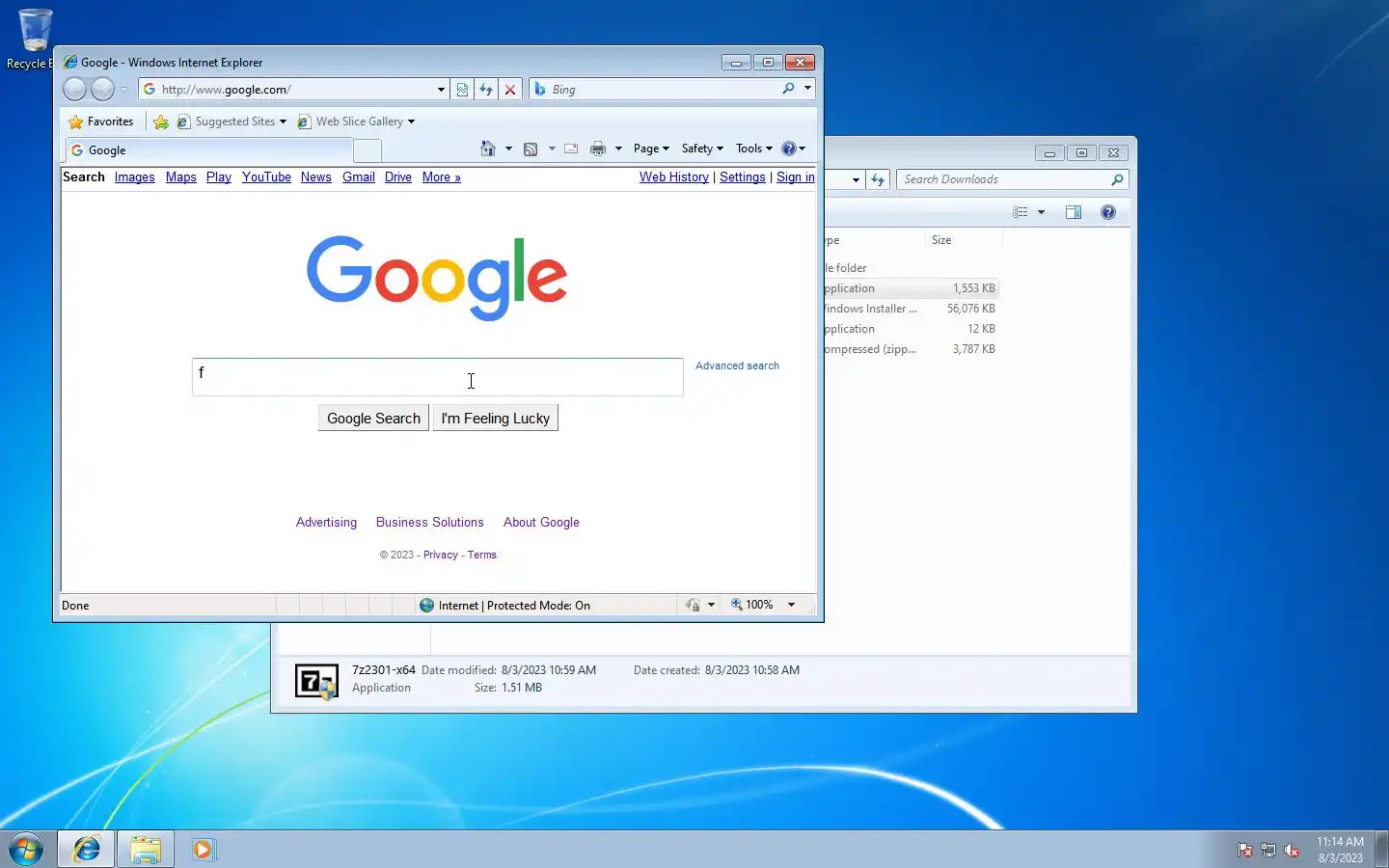
Task: Click the Images link on Google bar
Action: [x=134, y=177]
